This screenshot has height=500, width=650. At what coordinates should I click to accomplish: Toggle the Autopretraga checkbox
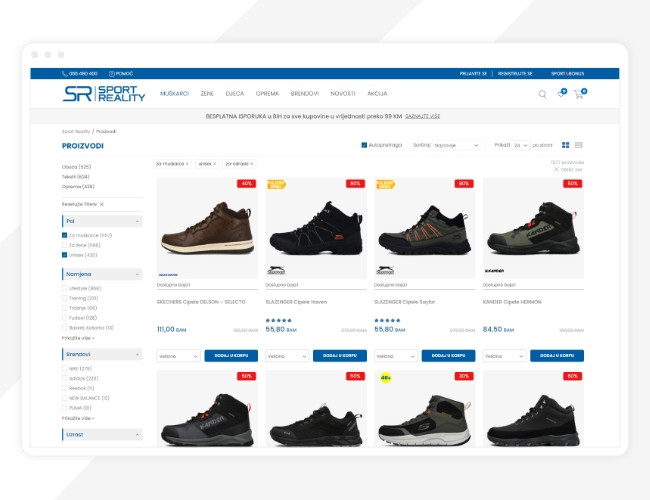click(364, 145)
